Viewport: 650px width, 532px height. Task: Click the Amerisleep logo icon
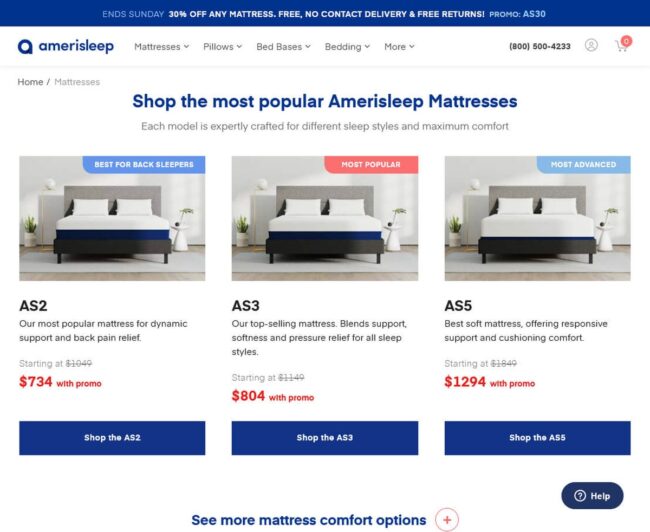pos(25,46)
